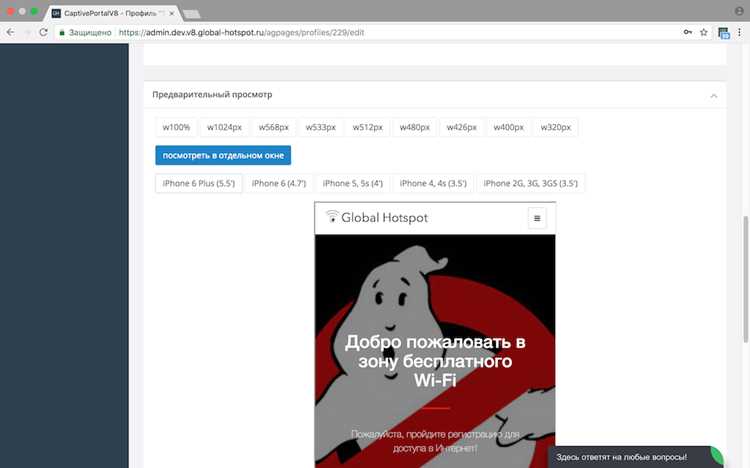
Task: Click the Global Hotspot wifi logo
Action: point(332,216)
